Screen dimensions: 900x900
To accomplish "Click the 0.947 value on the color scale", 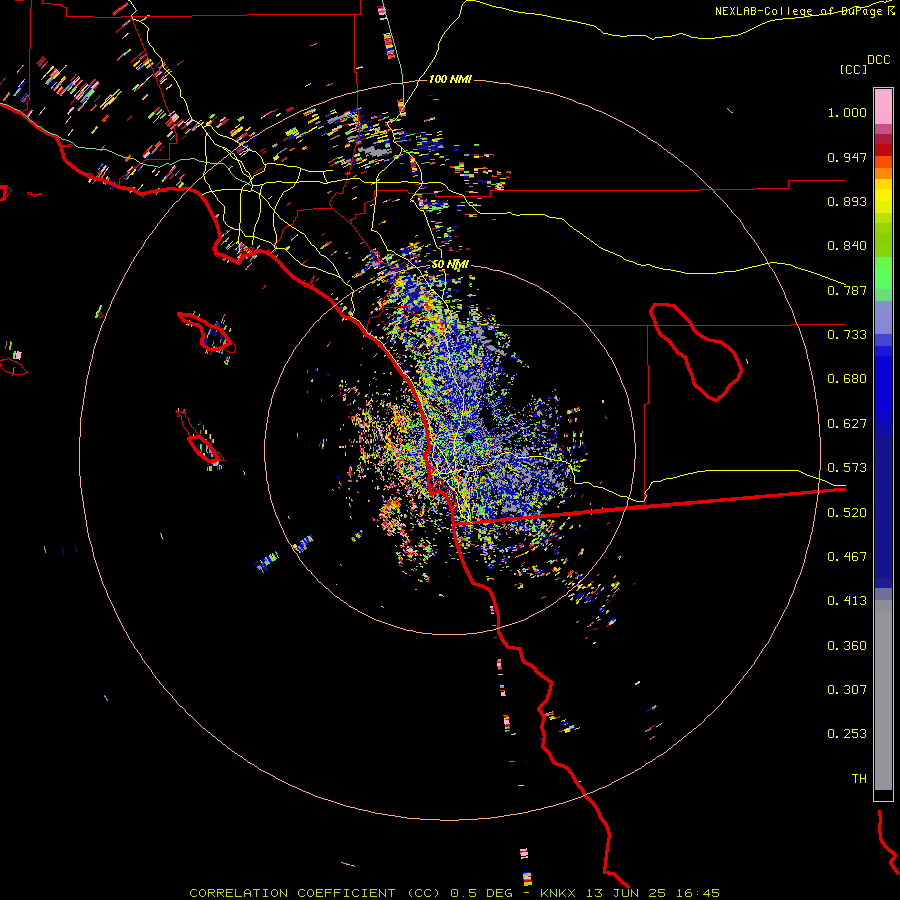I will 847,157.
